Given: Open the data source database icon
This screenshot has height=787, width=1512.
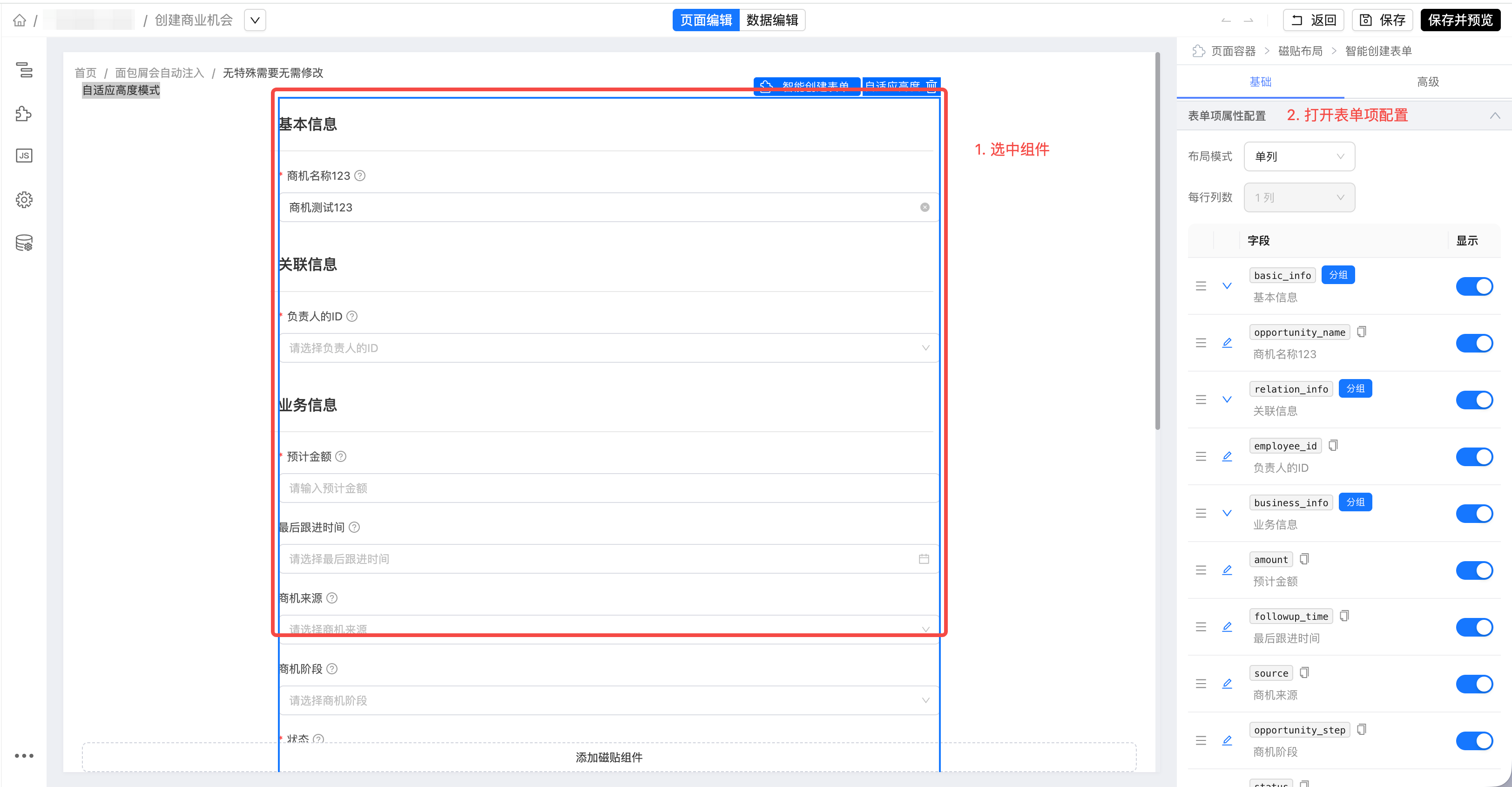Looking at the screenshot, I should pos(24,243).
